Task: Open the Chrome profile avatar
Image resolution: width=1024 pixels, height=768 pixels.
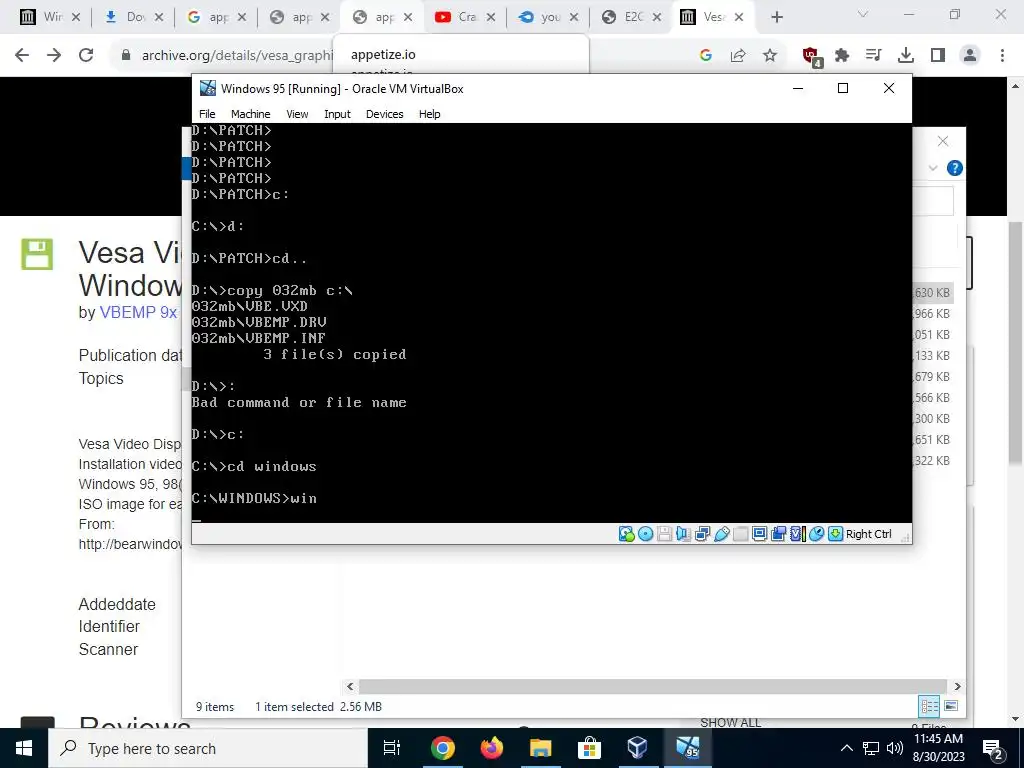Action: [x=970, y=56]
